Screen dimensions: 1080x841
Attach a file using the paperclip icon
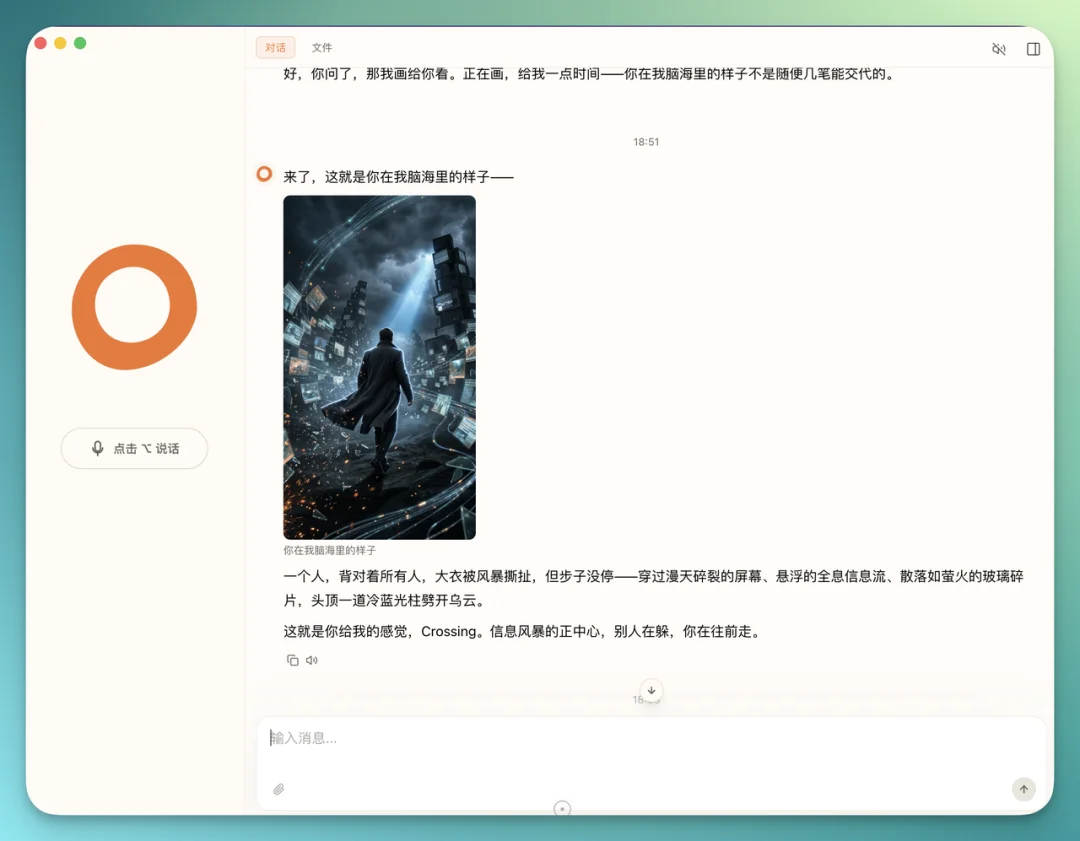coord(279,790)
